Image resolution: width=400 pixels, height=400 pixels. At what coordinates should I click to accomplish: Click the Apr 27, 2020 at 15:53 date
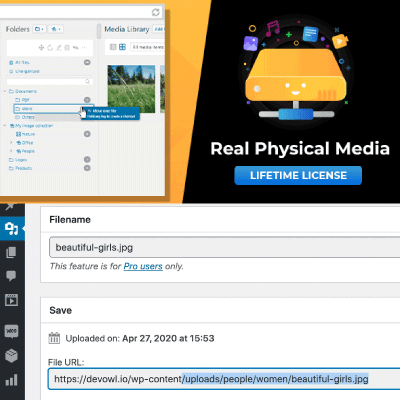pos(168,338)
